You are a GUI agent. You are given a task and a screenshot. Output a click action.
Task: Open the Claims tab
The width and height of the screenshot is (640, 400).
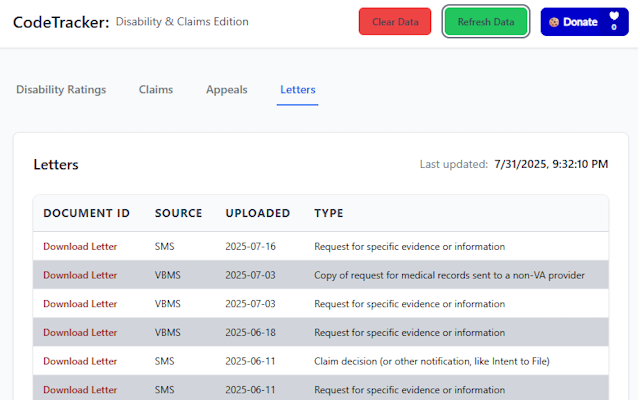click(156, 89)
